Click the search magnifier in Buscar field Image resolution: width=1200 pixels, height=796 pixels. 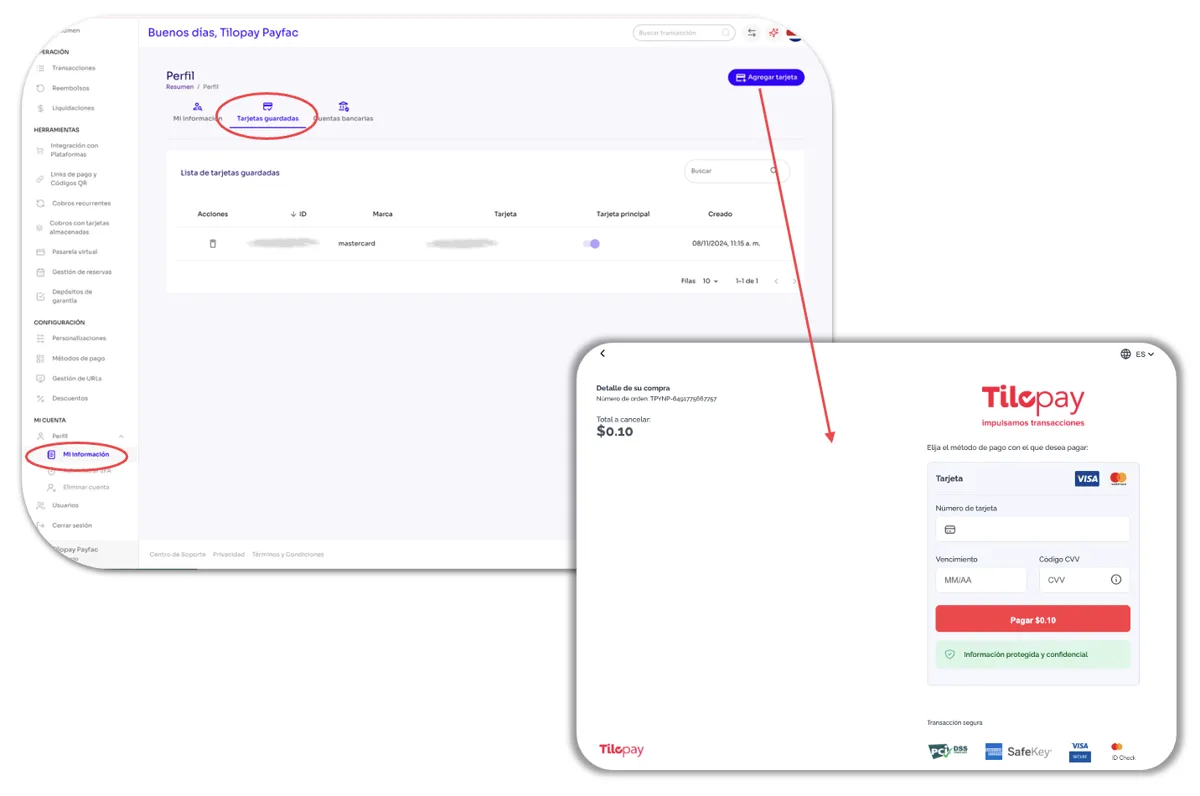[x=774, y=171]
